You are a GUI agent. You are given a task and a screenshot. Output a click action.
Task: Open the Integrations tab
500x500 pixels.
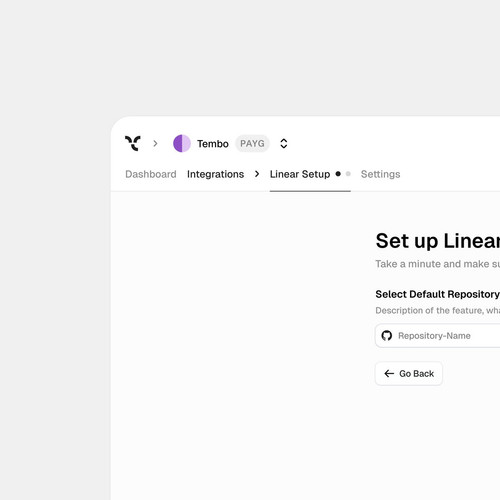click(x=215, y=174)
